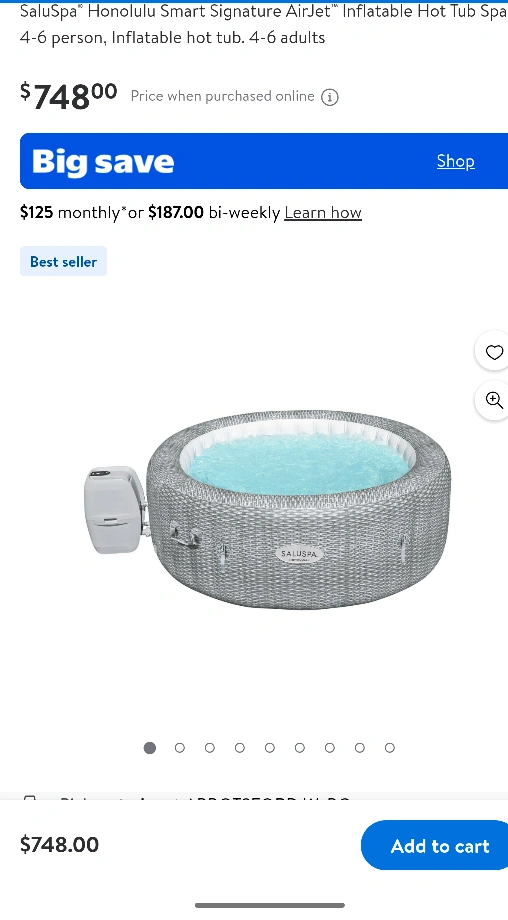
Task: Tap the heart icon to favorite item
Action: click(495, 352)
